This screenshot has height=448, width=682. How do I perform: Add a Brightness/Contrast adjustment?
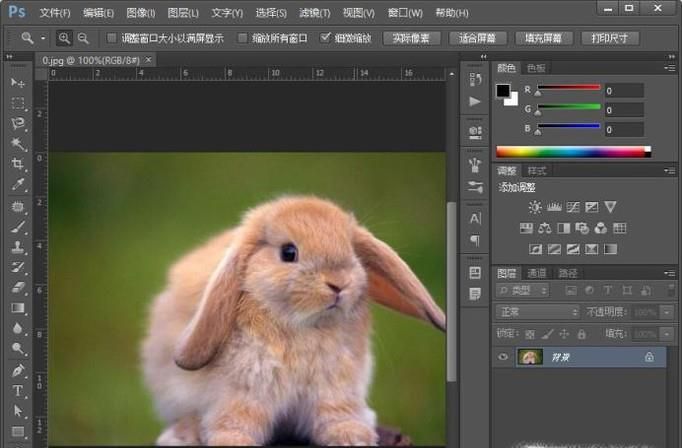(x=535, y=207)
